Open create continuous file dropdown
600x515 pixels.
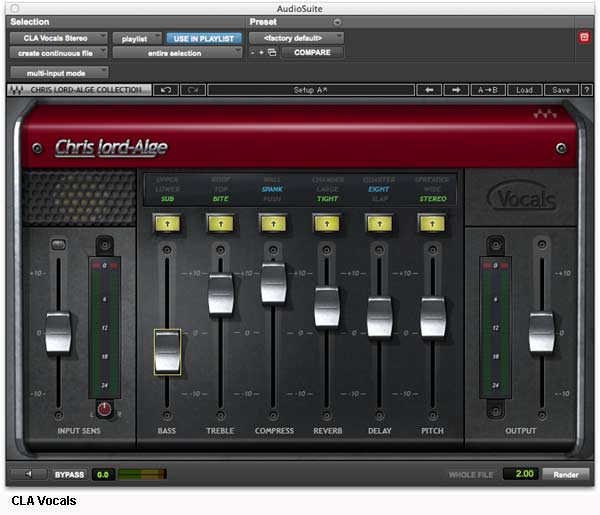(x=59, y=53)
